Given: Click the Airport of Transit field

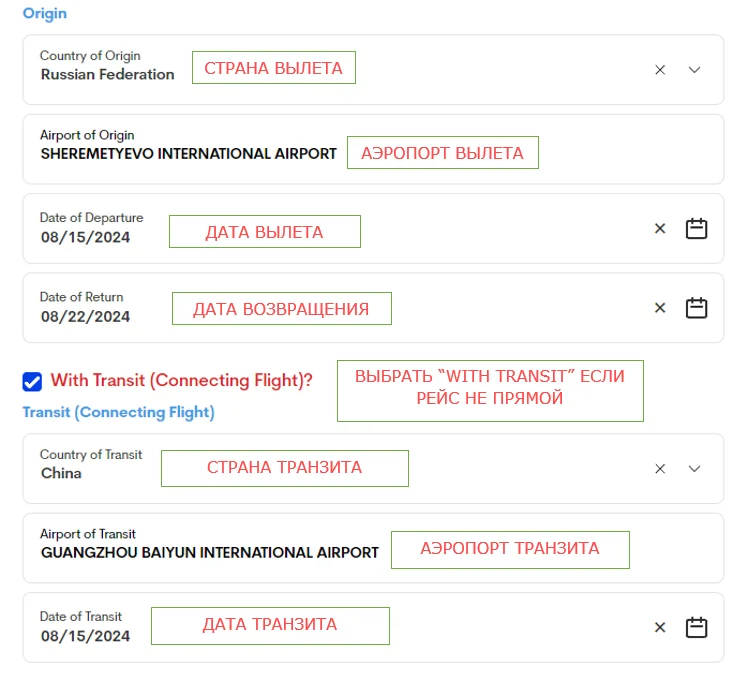Looking at the screenshot, I should click(209, 552).
